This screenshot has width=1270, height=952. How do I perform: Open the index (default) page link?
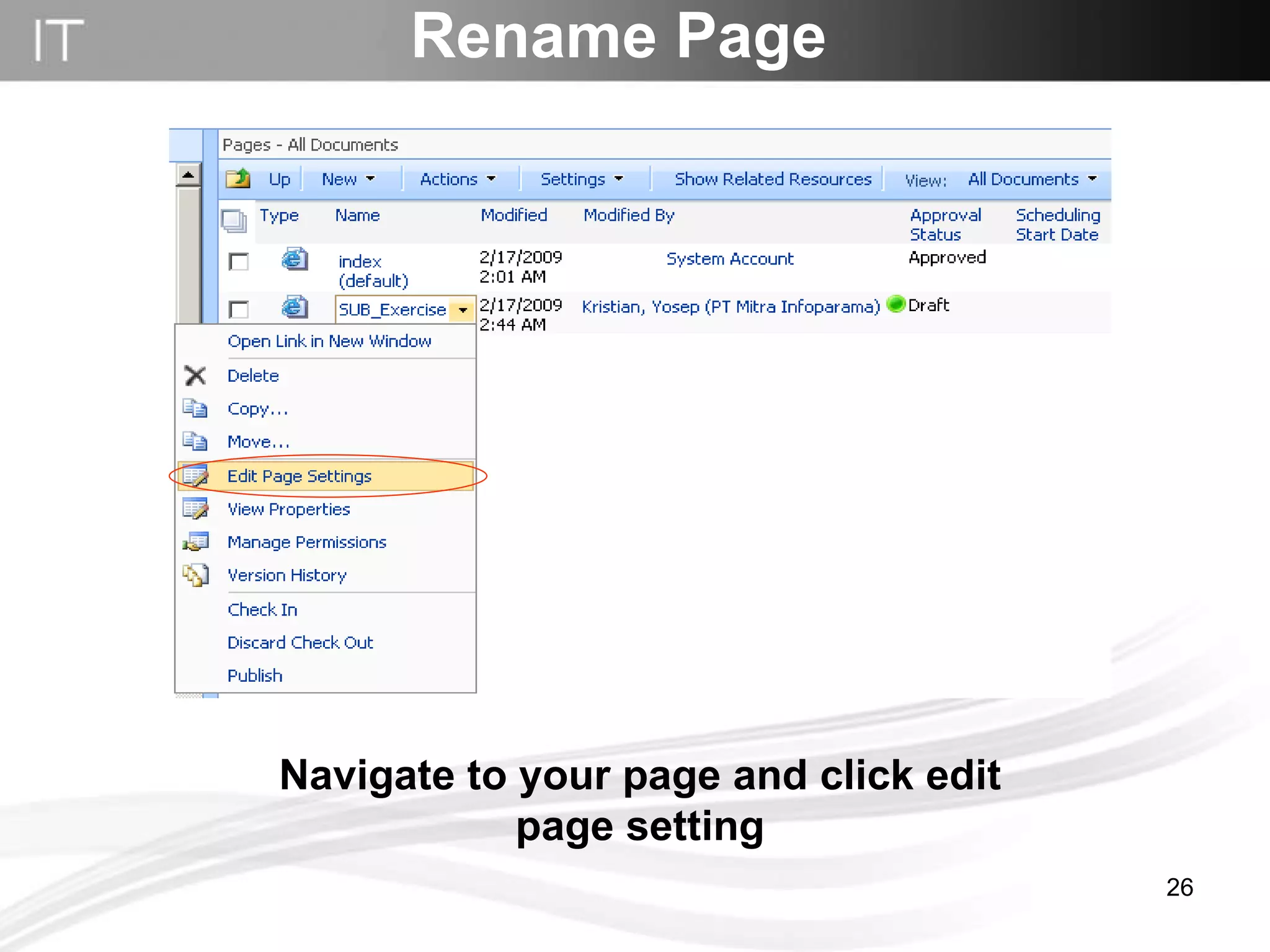point(373,271)
